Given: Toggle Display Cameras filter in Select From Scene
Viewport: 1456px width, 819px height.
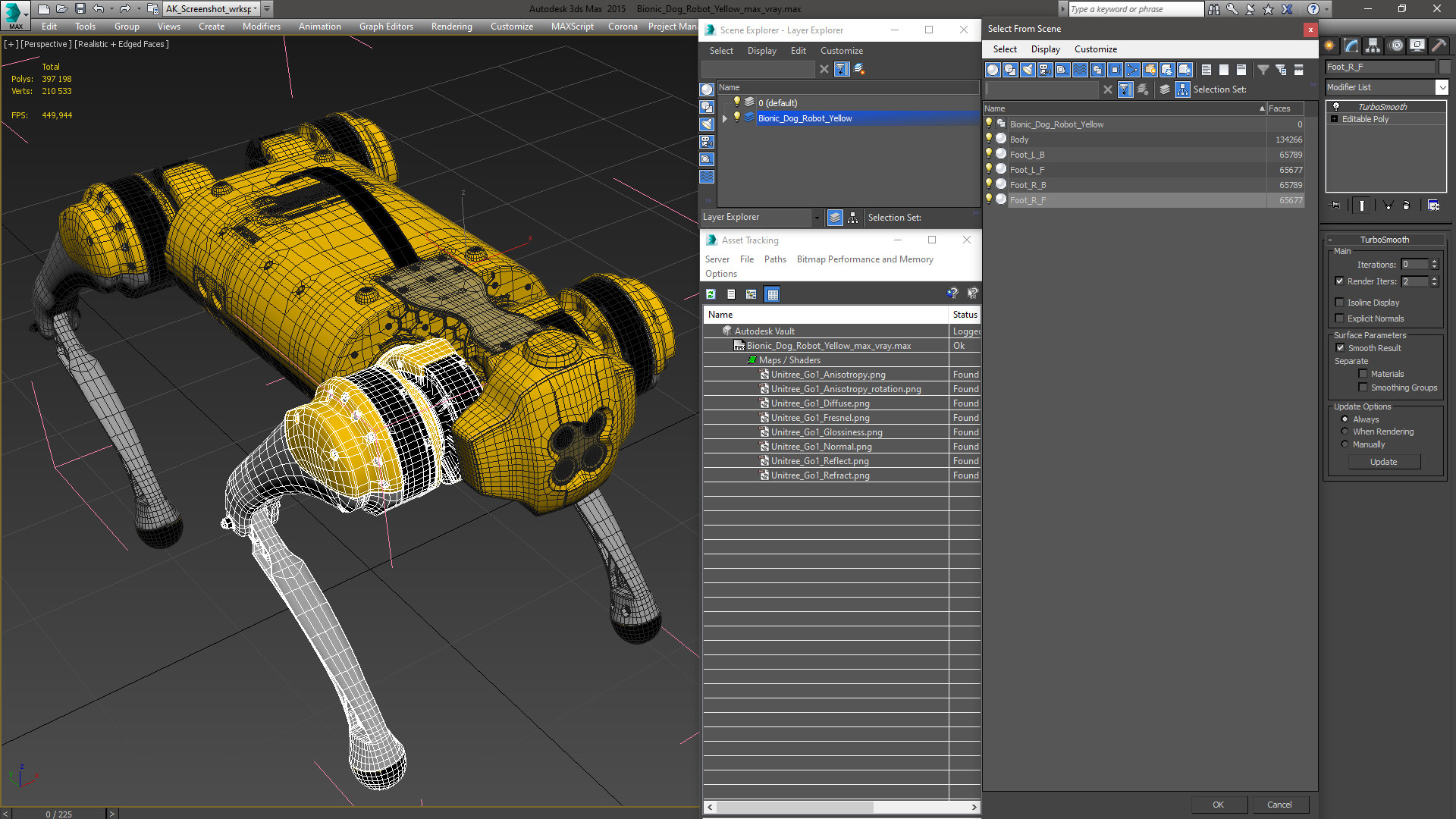Looking at the screenshot, I should click(x=1045, y=70).
